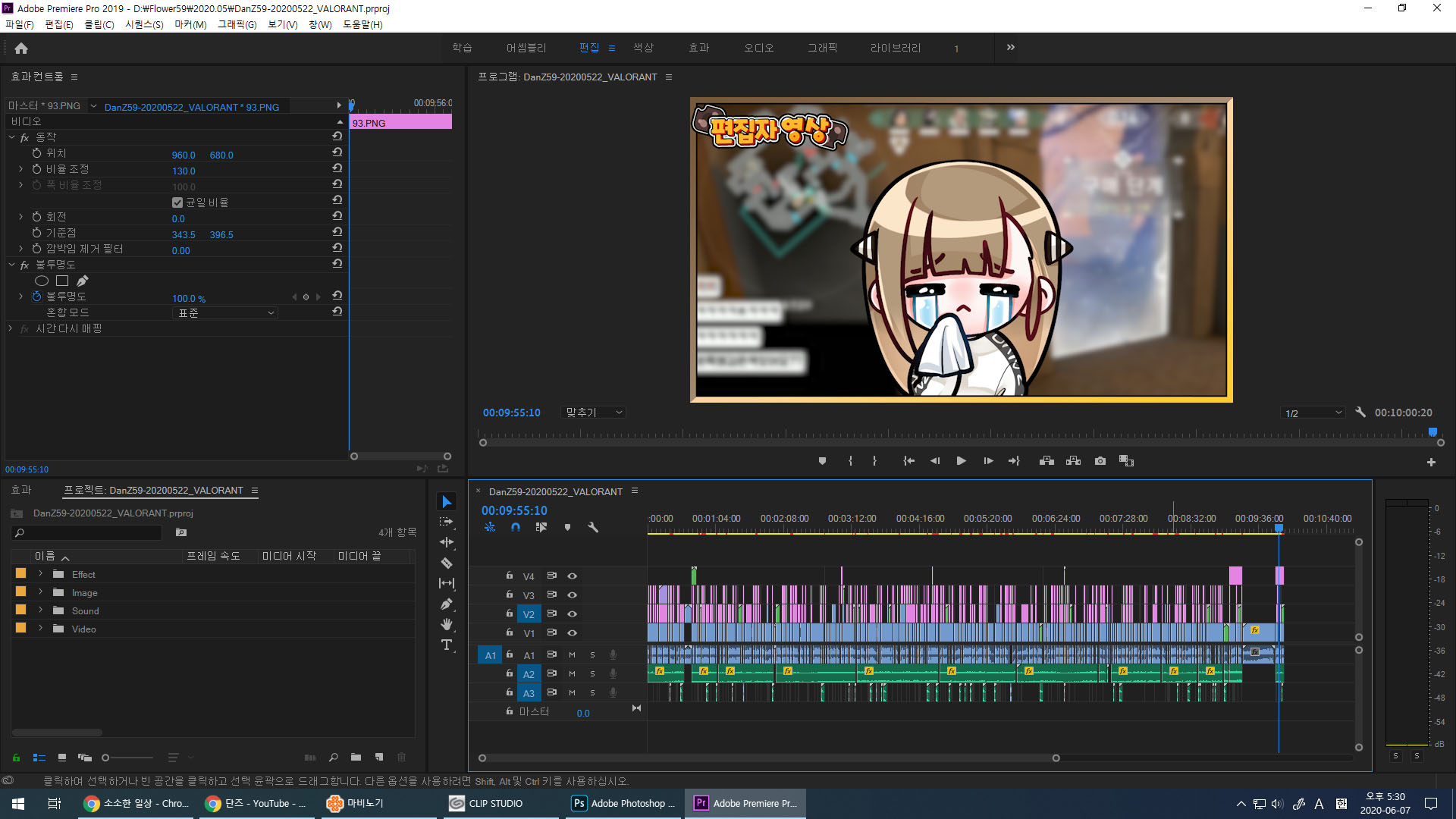The width and height of the screenshot is (1456, 819).
Task: Go to Out point
Action: pos(1014,461)
